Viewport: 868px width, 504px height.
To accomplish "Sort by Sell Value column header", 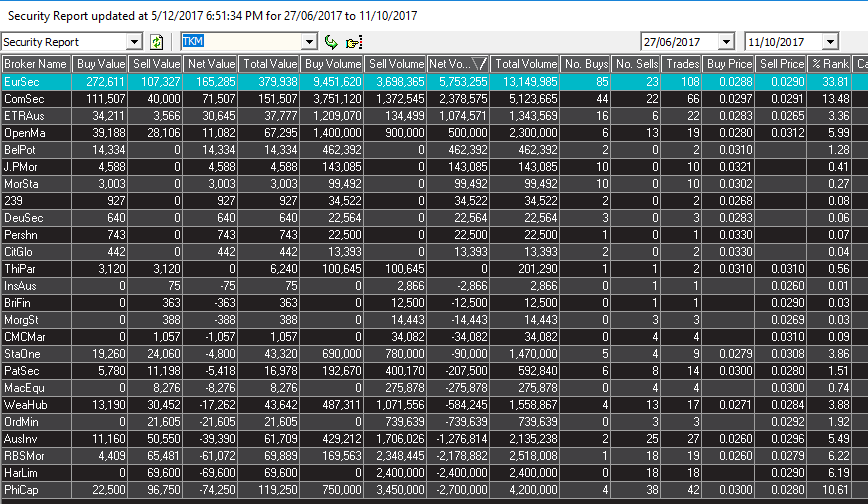I will (x=156, y=64).
